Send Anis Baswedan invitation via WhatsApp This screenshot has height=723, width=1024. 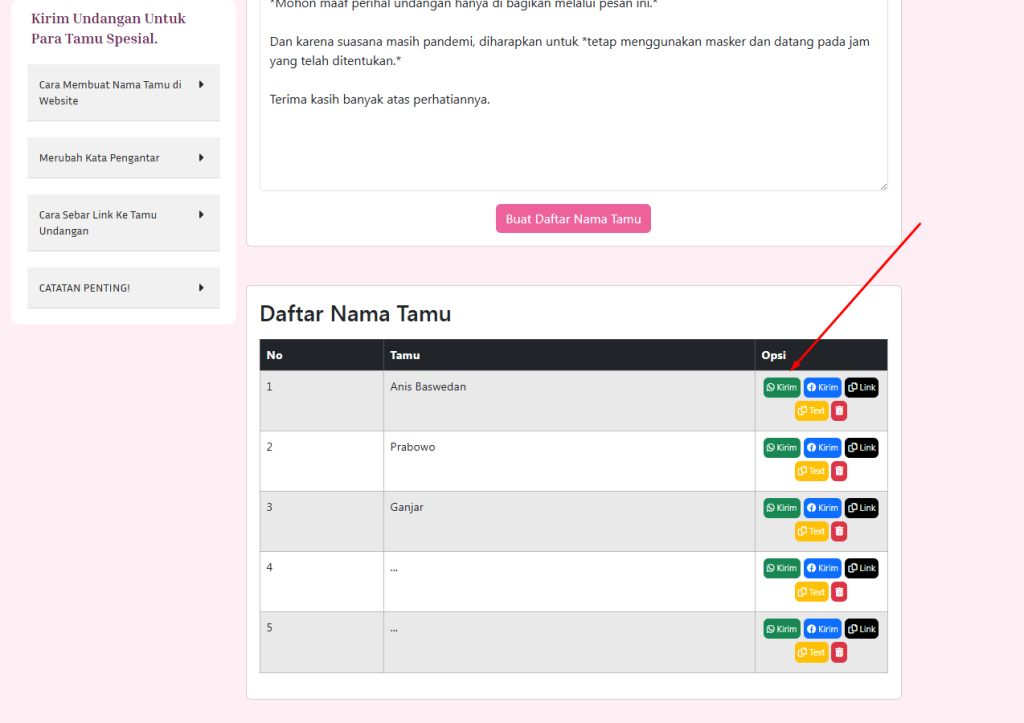coord(781,387)
